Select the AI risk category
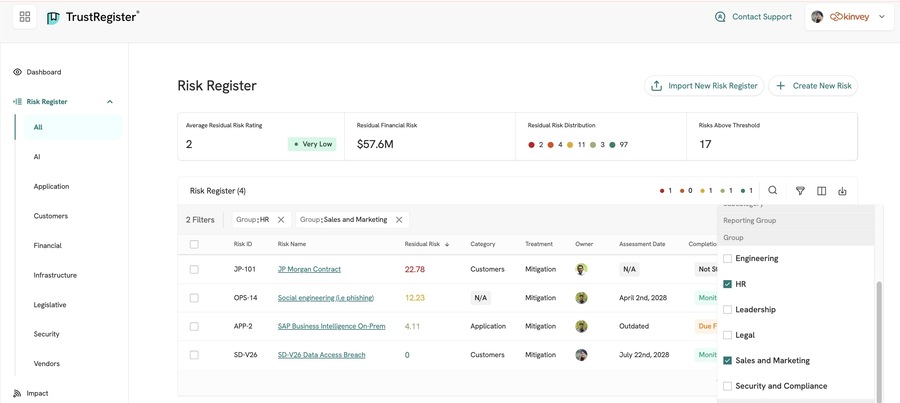 click(37, 157)
